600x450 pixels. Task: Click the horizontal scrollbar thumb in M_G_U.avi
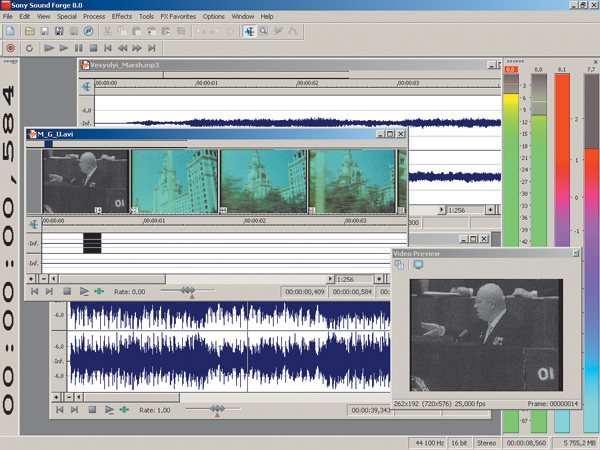(112, 279)
